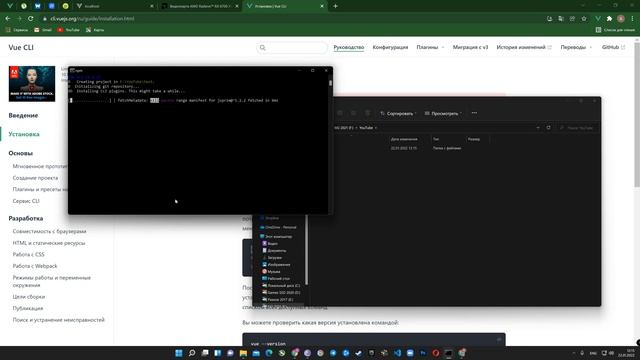Open Сервис CLI sidebar link
This screenshot has height=360, width=640.
(26, 201)
